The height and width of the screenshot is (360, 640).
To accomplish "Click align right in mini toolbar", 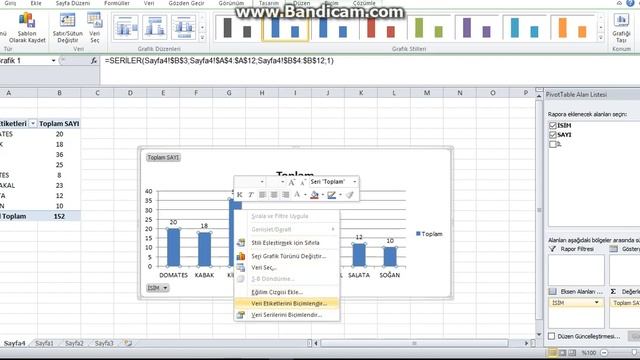I will point(285,195).
